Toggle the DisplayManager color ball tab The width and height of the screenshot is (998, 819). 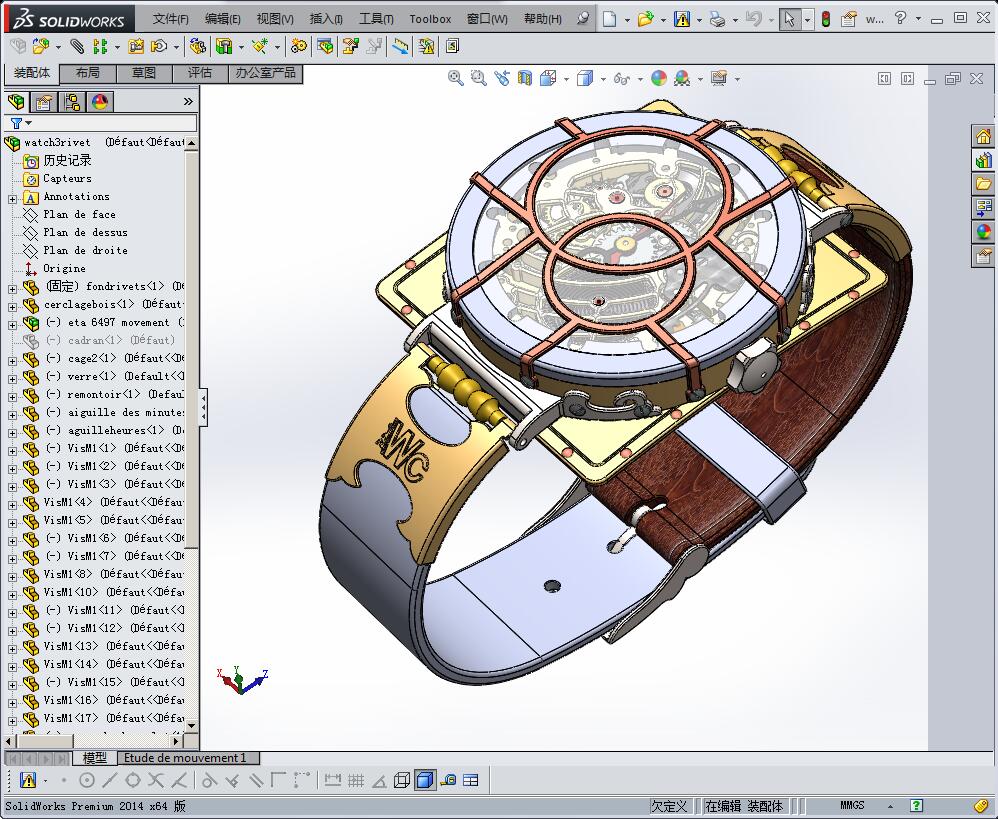click(x=100, y=102)
